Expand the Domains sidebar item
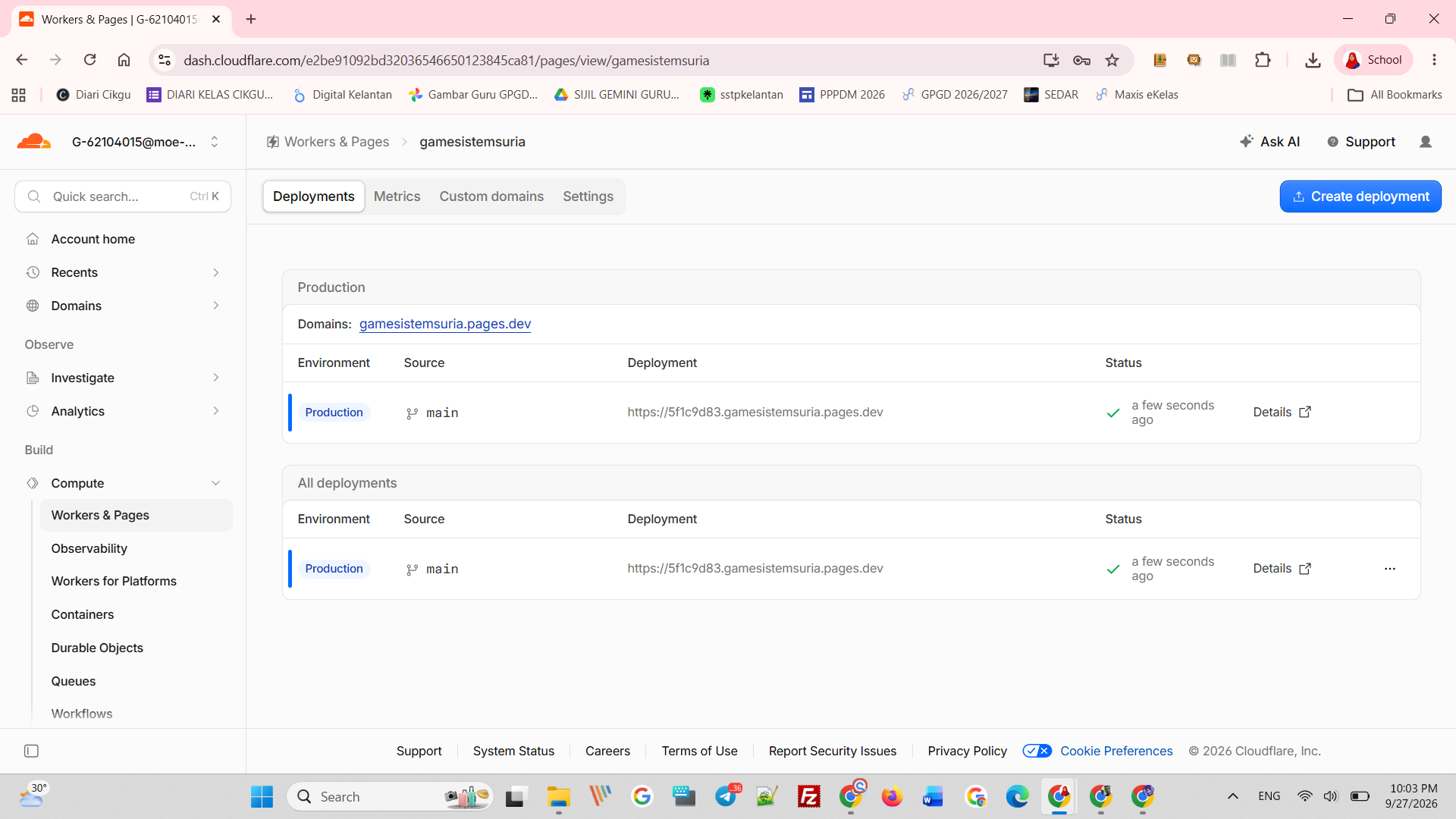Image resolution: width=1456 pixels, height=819 pixels. [124, 306]
